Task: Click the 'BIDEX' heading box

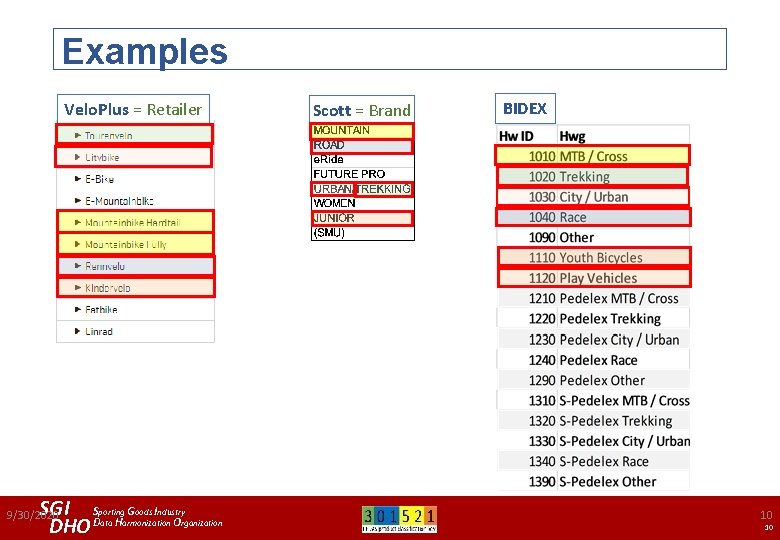Action: click(x=525, y=108)
